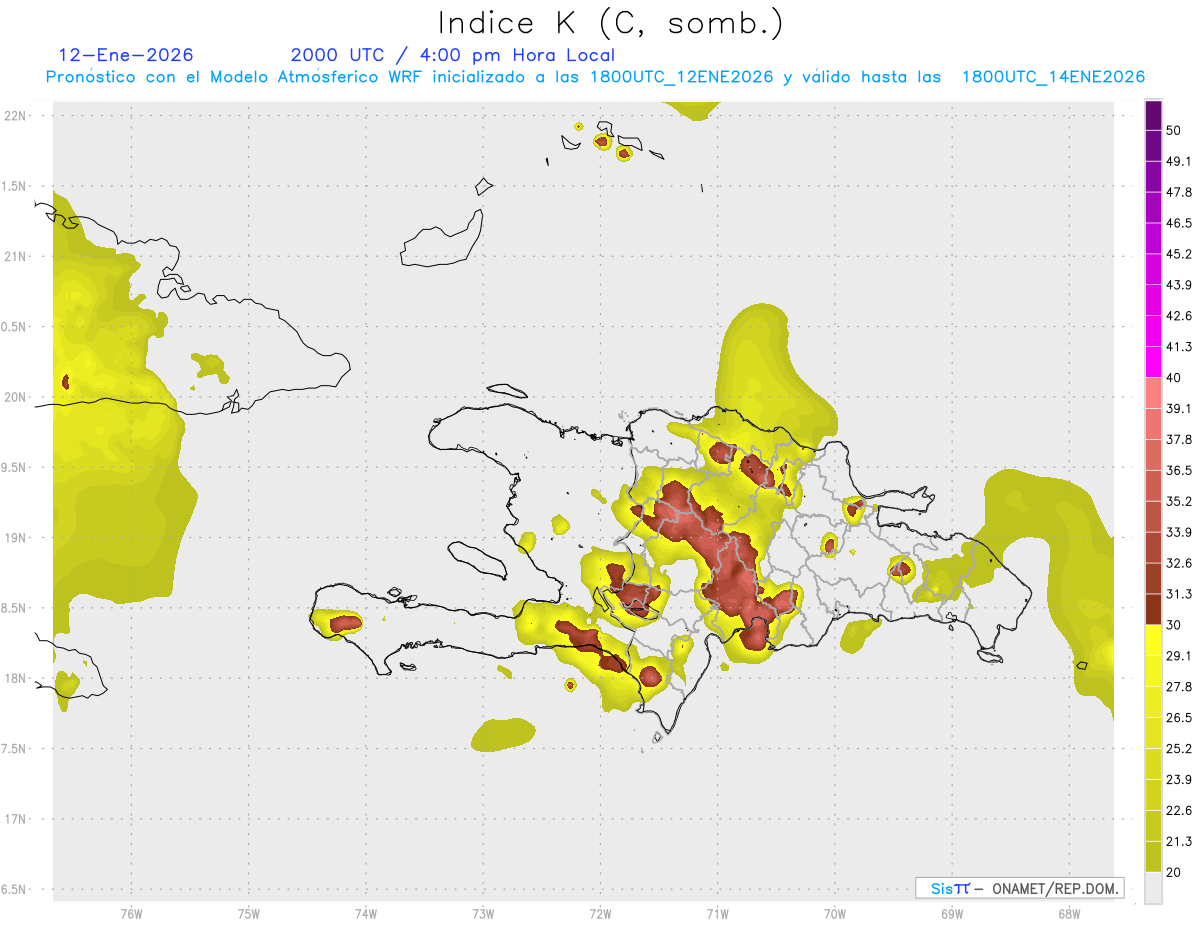Image resolution: width=1200 pixels, height=927 pixels.
Task: Click the '43.9' color scale value
Action: 1179,285
